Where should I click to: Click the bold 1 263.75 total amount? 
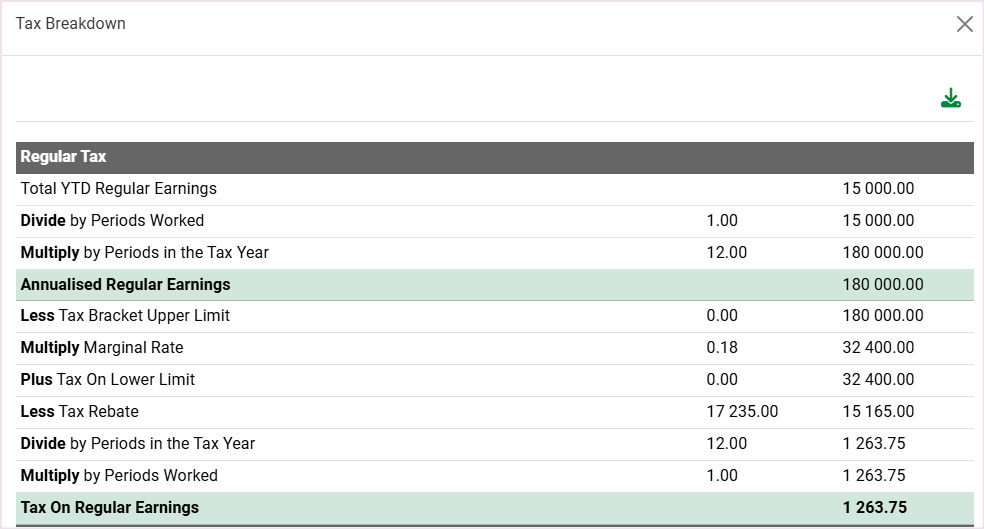tap(874, 507)
